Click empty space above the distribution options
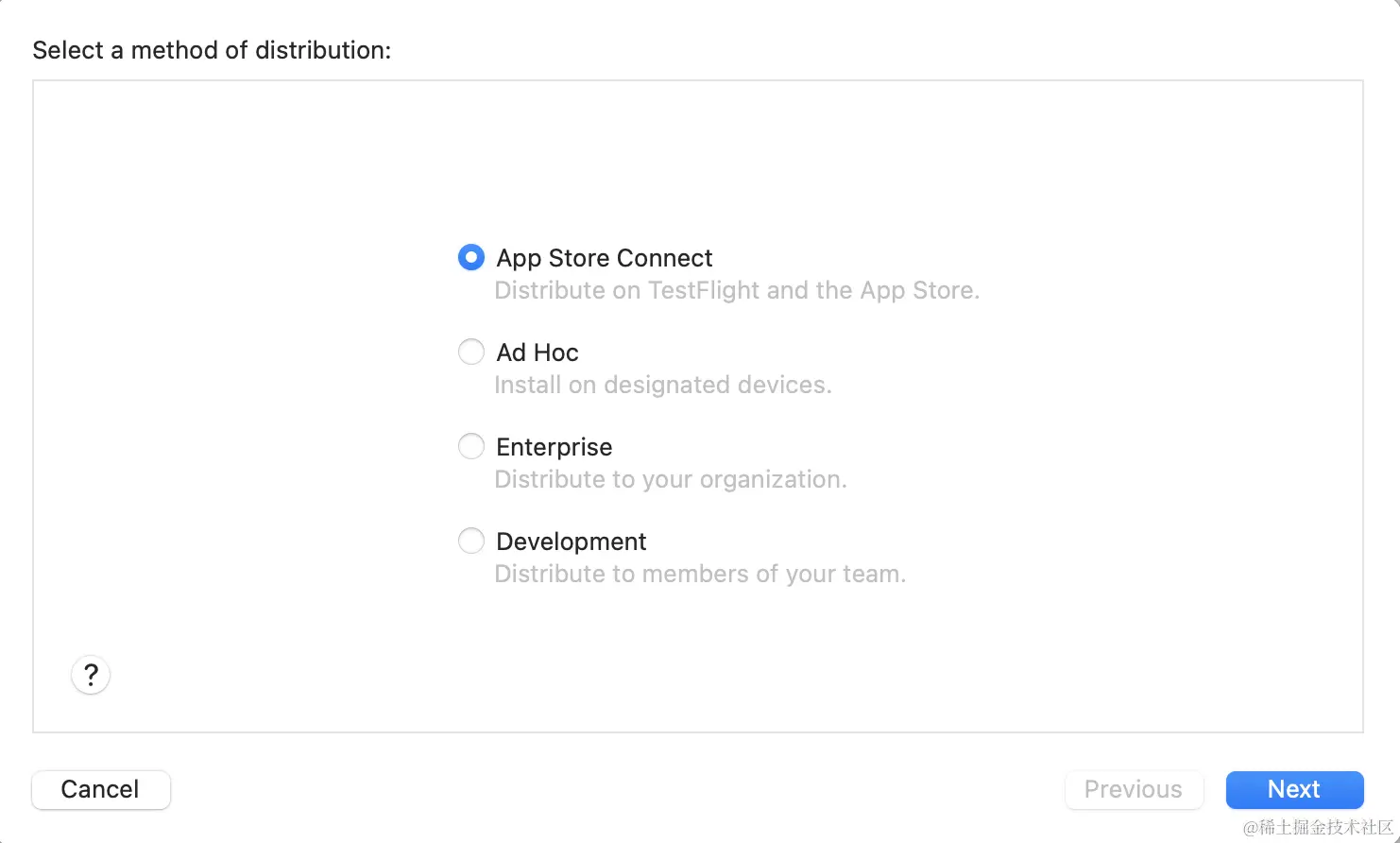The width and height of the screenshot is (1400, 843). 699,161
